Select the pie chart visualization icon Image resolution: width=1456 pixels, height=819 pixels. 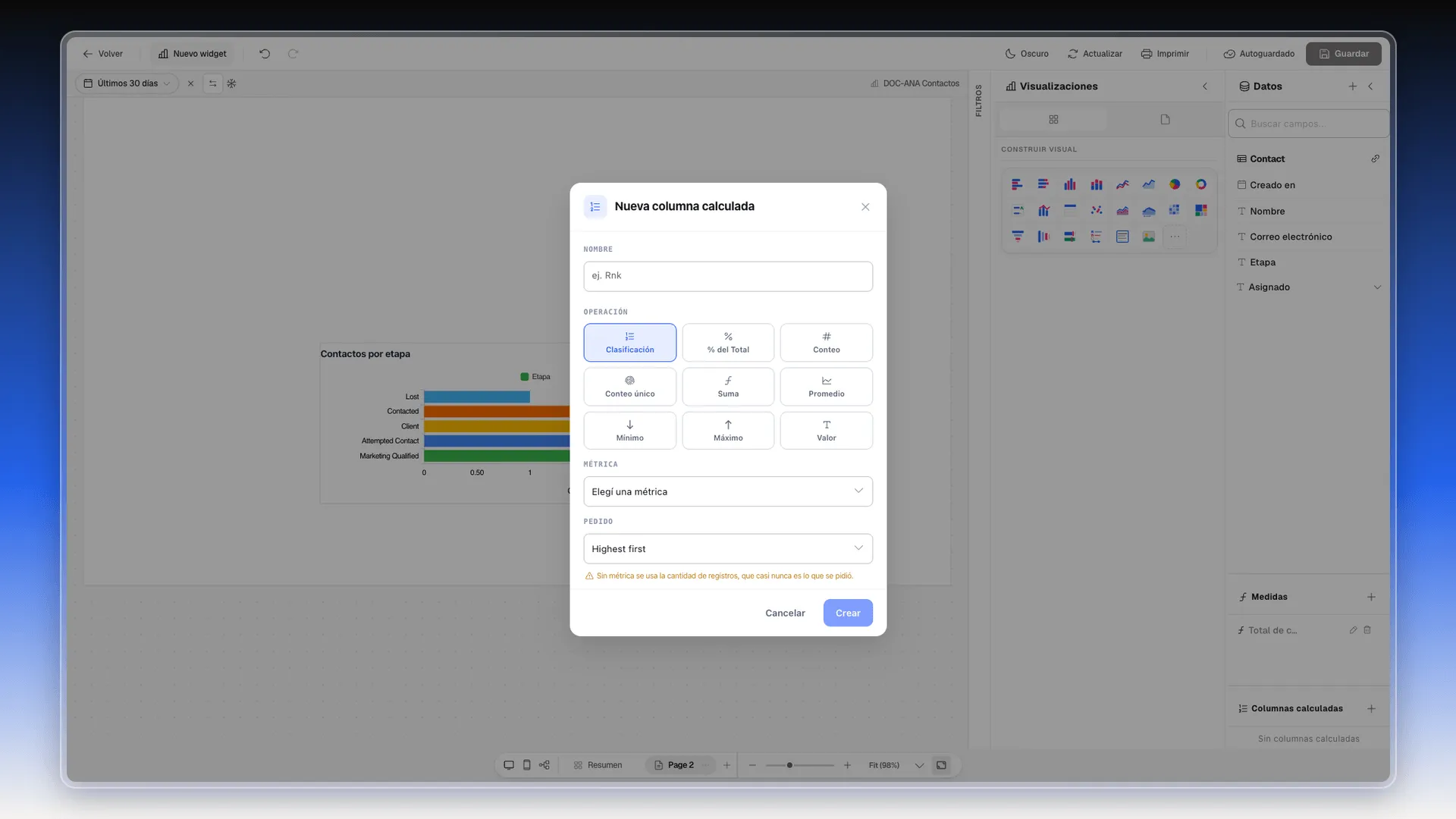[1175, 184]
